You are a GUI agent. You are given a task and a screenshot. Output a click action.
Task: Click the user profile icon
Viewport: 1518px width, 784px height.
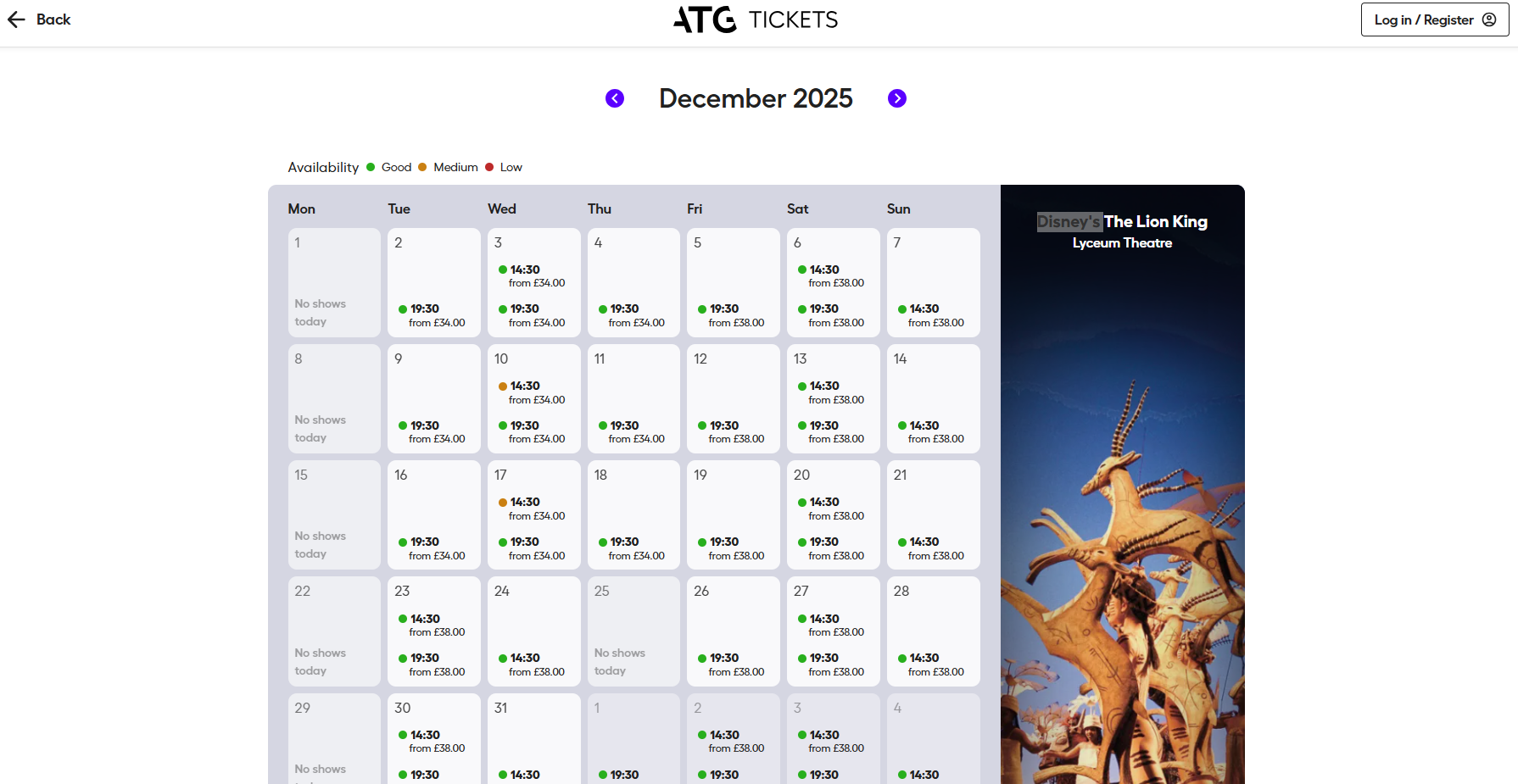1489,19
